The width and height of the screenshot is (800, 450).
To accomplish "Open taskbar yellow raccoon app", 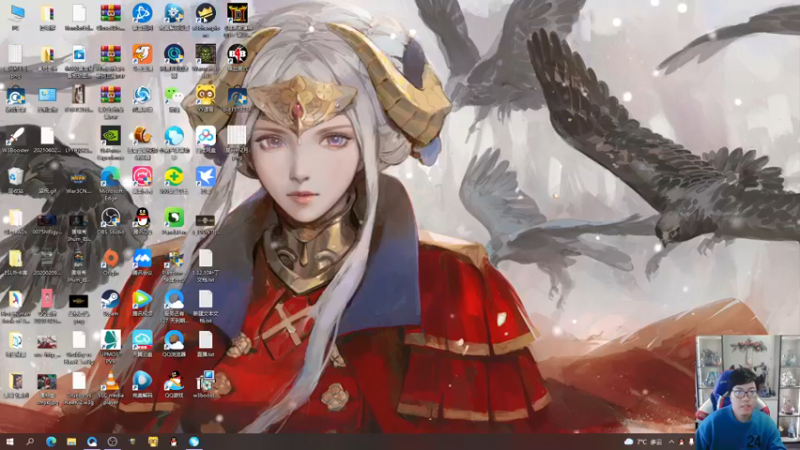I will [153, 442].
